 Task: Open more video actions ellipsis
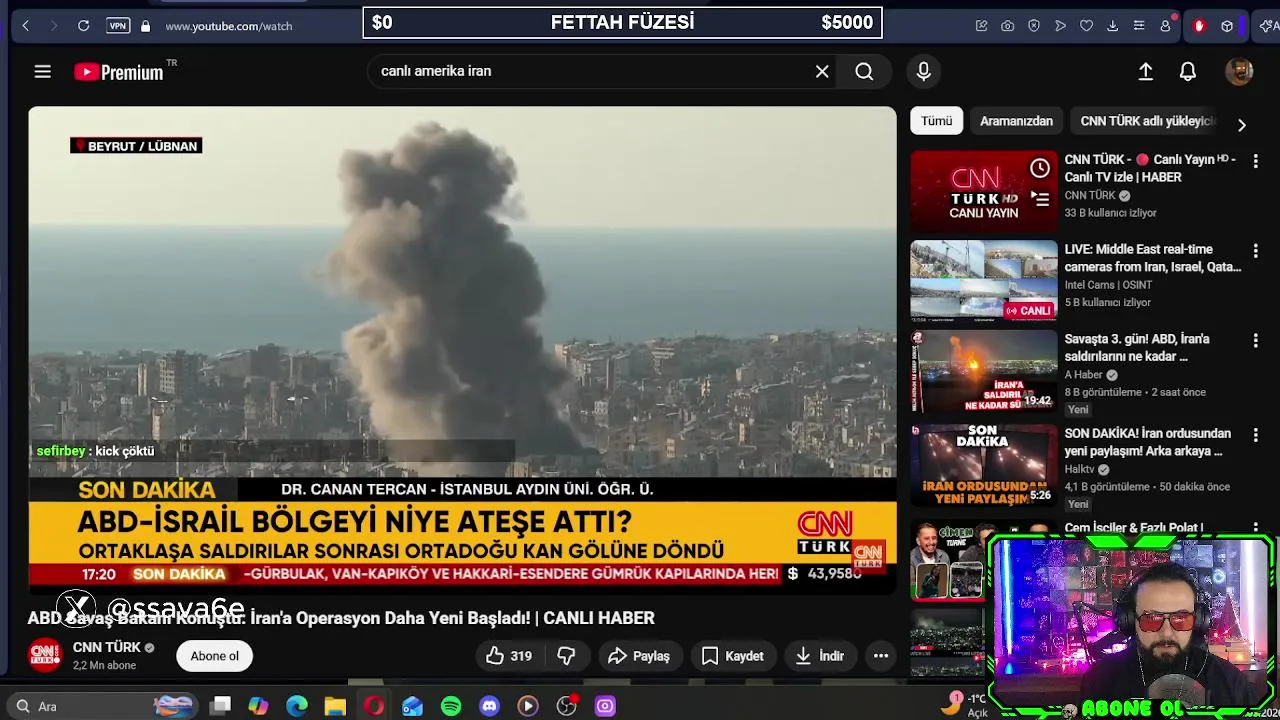pyautogui.click(x=881, y=656)
